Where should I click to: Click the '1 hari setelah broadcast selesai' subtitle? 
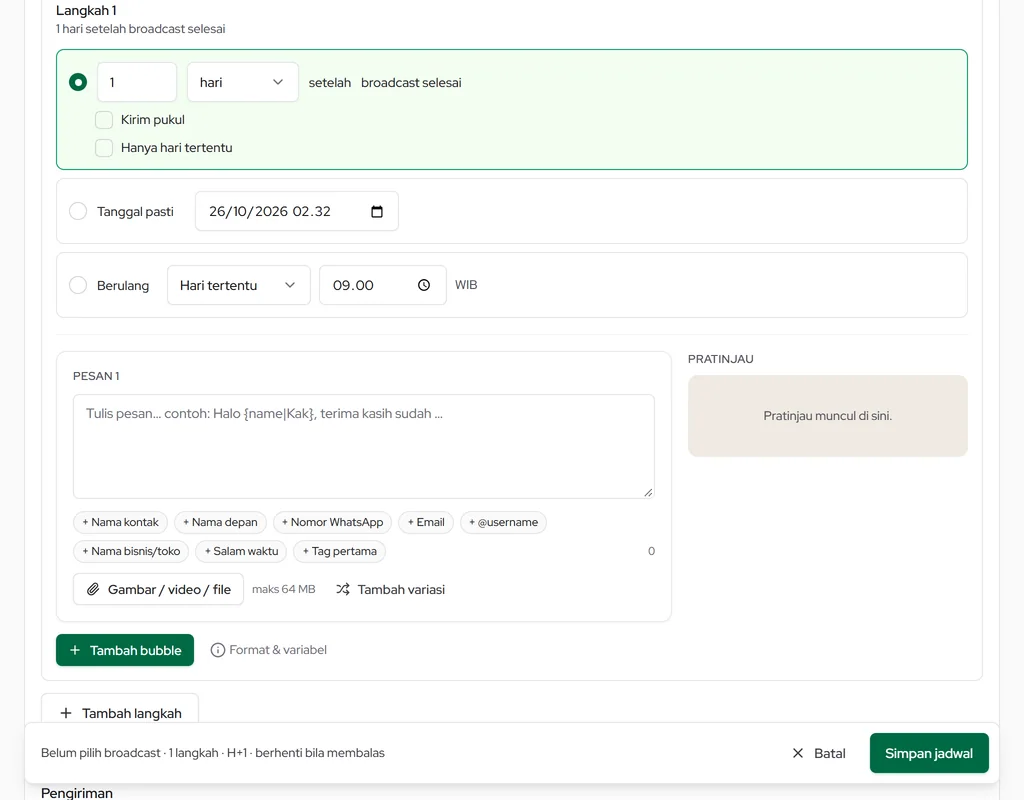(140, 29)
